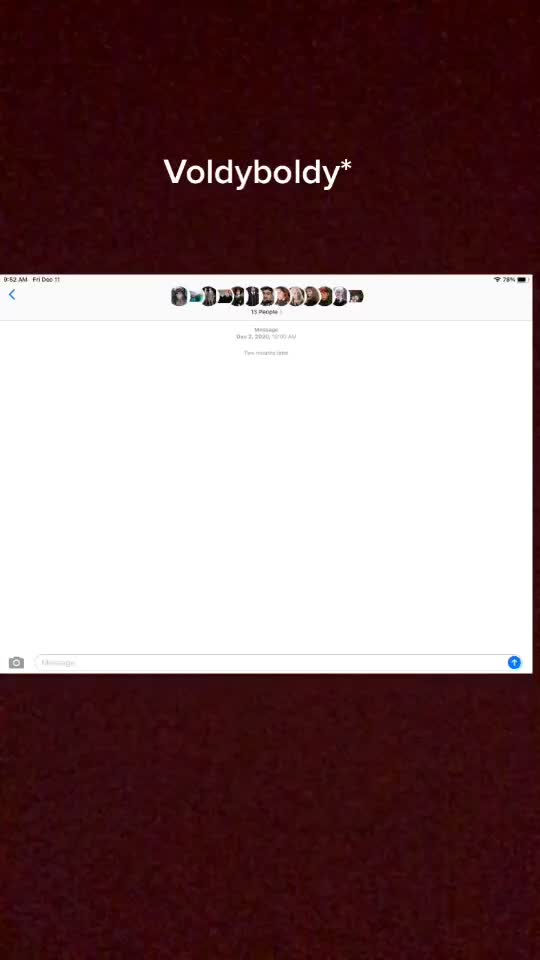
Task: Go back using the blue chevron
Action: [x=12, y=294]
